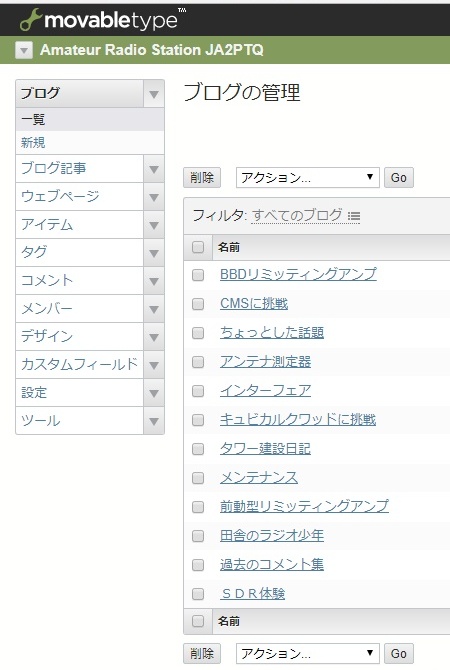The image size is (450, 670).
Task: Open the site selector arrow beside Amateur Radio Station
Action: point(24,50)
